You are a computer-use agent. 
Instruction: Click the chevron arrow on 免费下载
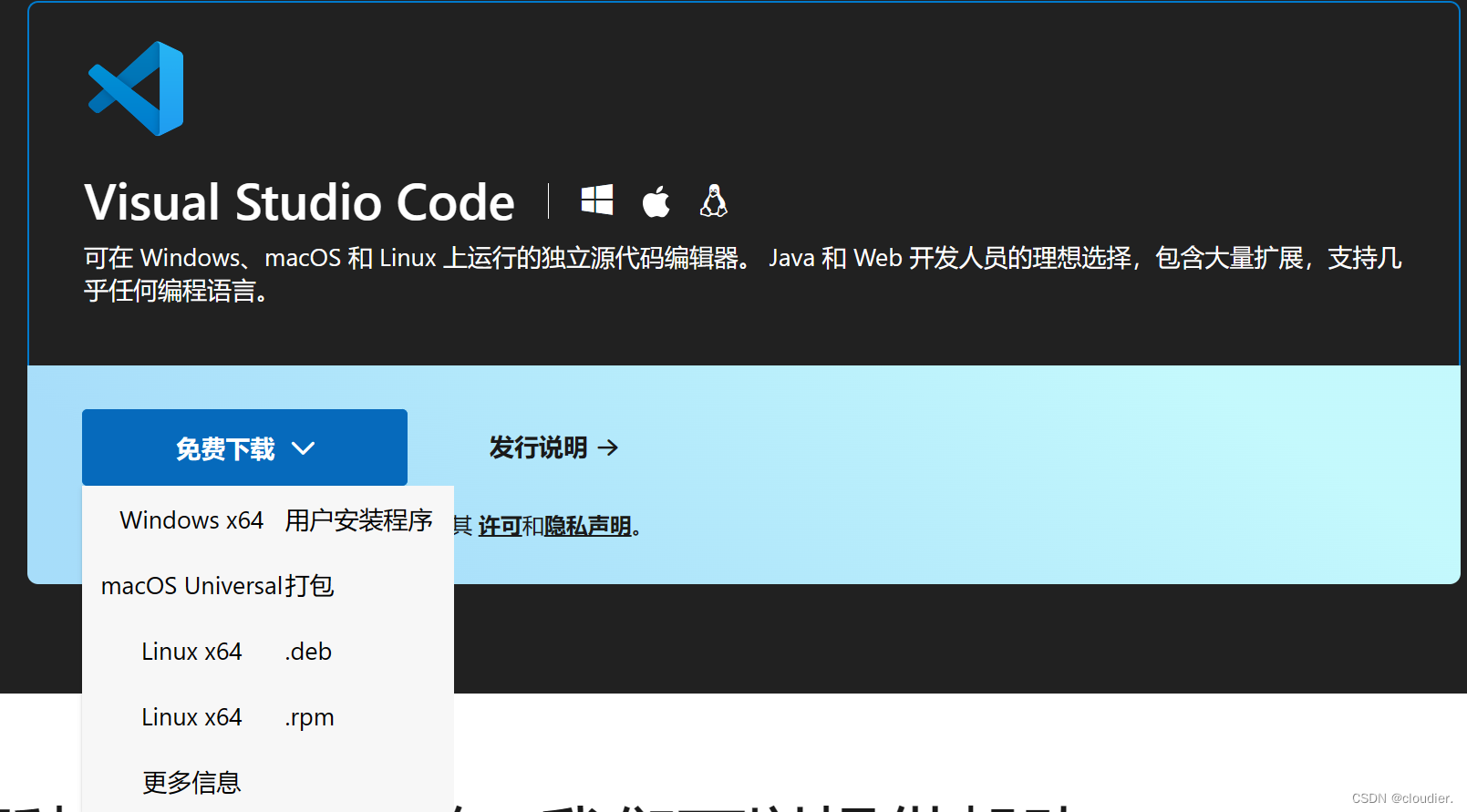pyautogui.click(x=304, y=448)
